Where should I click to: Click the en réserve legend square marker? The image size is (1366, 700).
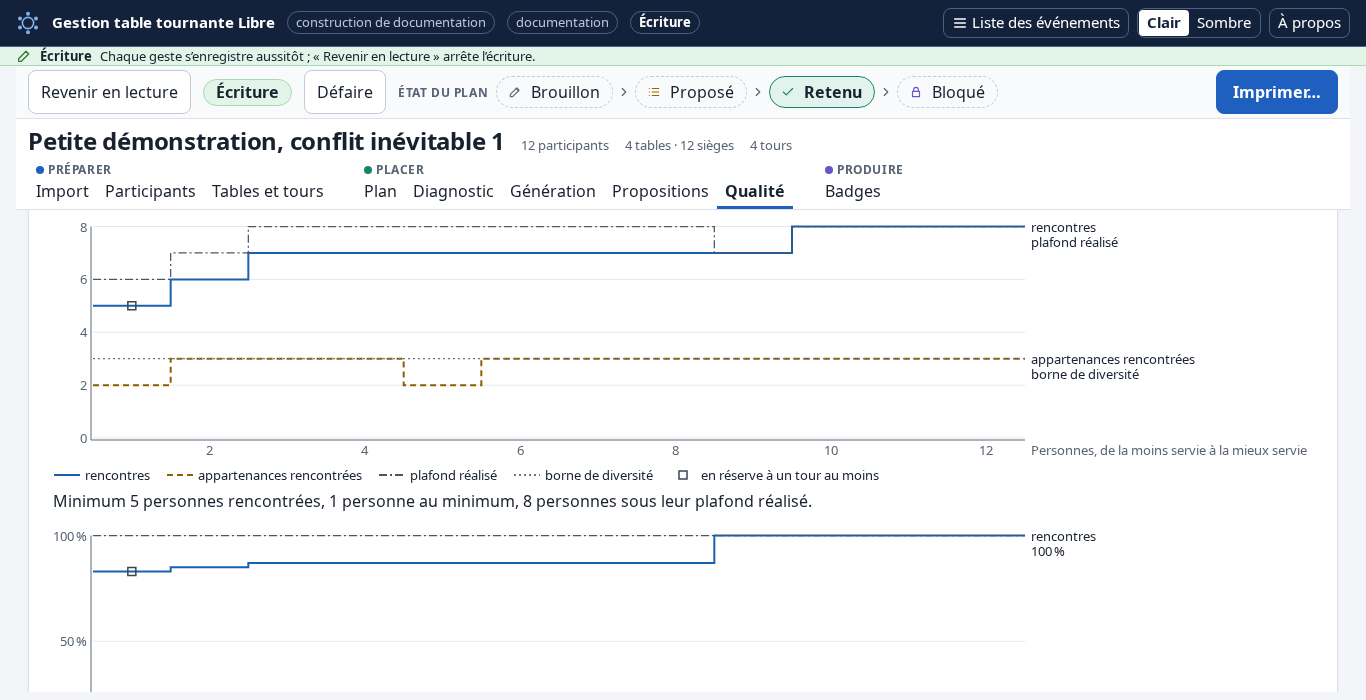683,475
